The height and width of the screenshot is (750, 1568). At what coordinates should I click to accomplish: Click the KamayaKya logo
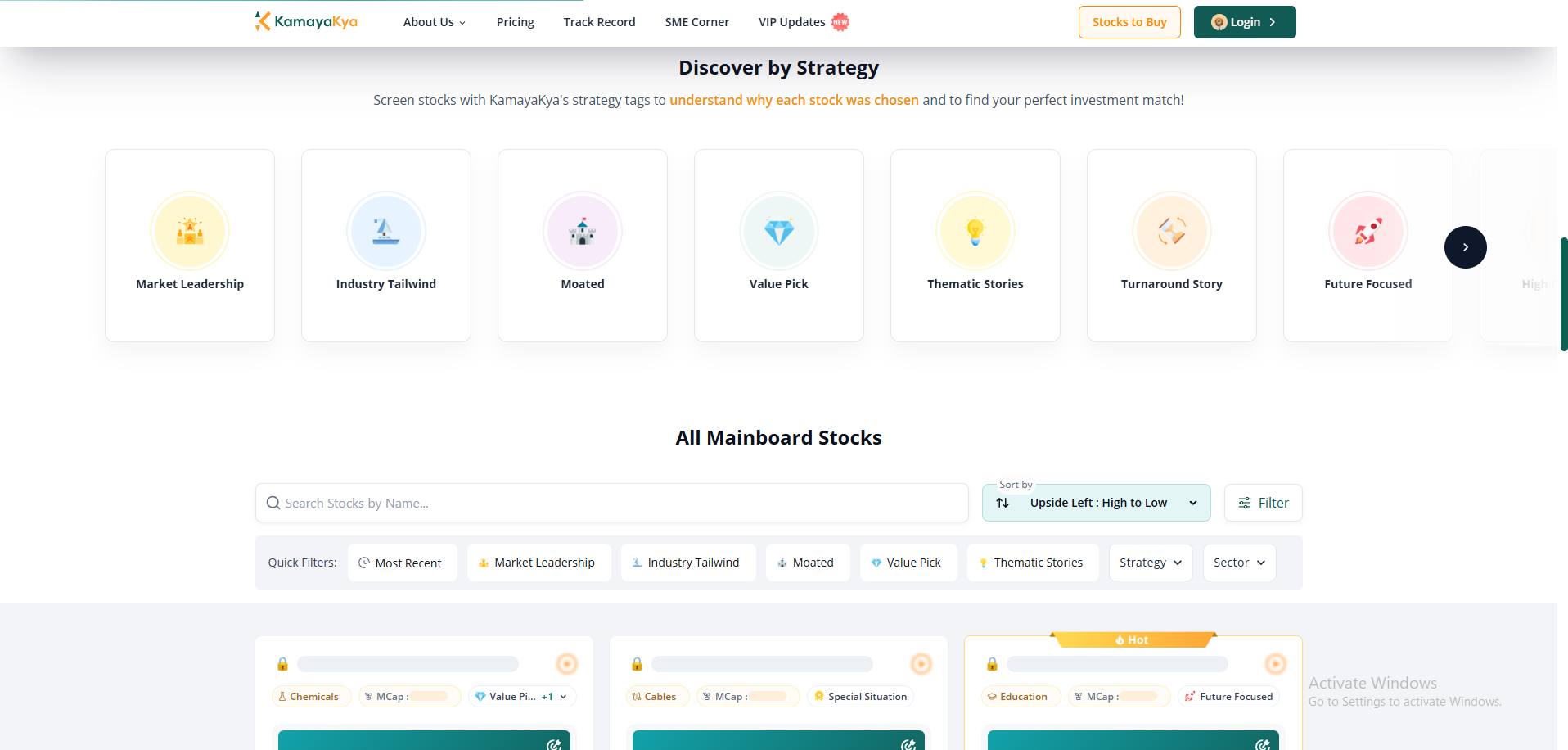click(x=306, y=21)
